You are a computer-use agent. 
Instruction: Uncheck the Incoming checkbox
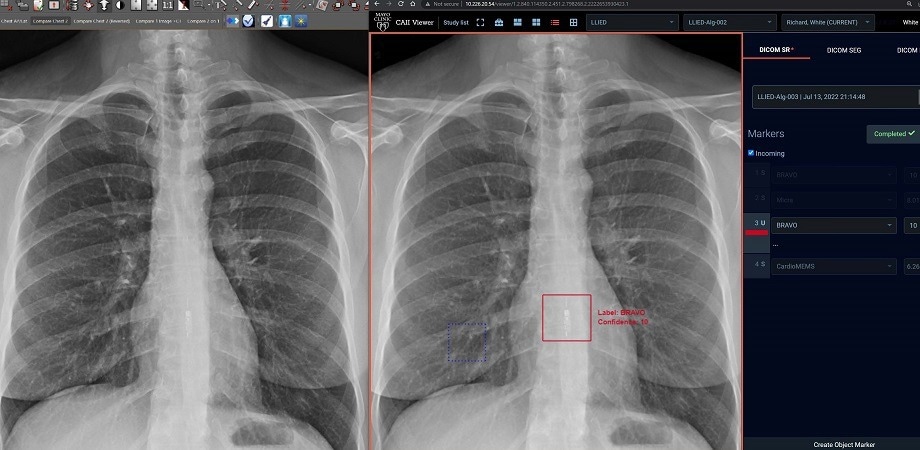pyautogui.click(x=751, y=153)
